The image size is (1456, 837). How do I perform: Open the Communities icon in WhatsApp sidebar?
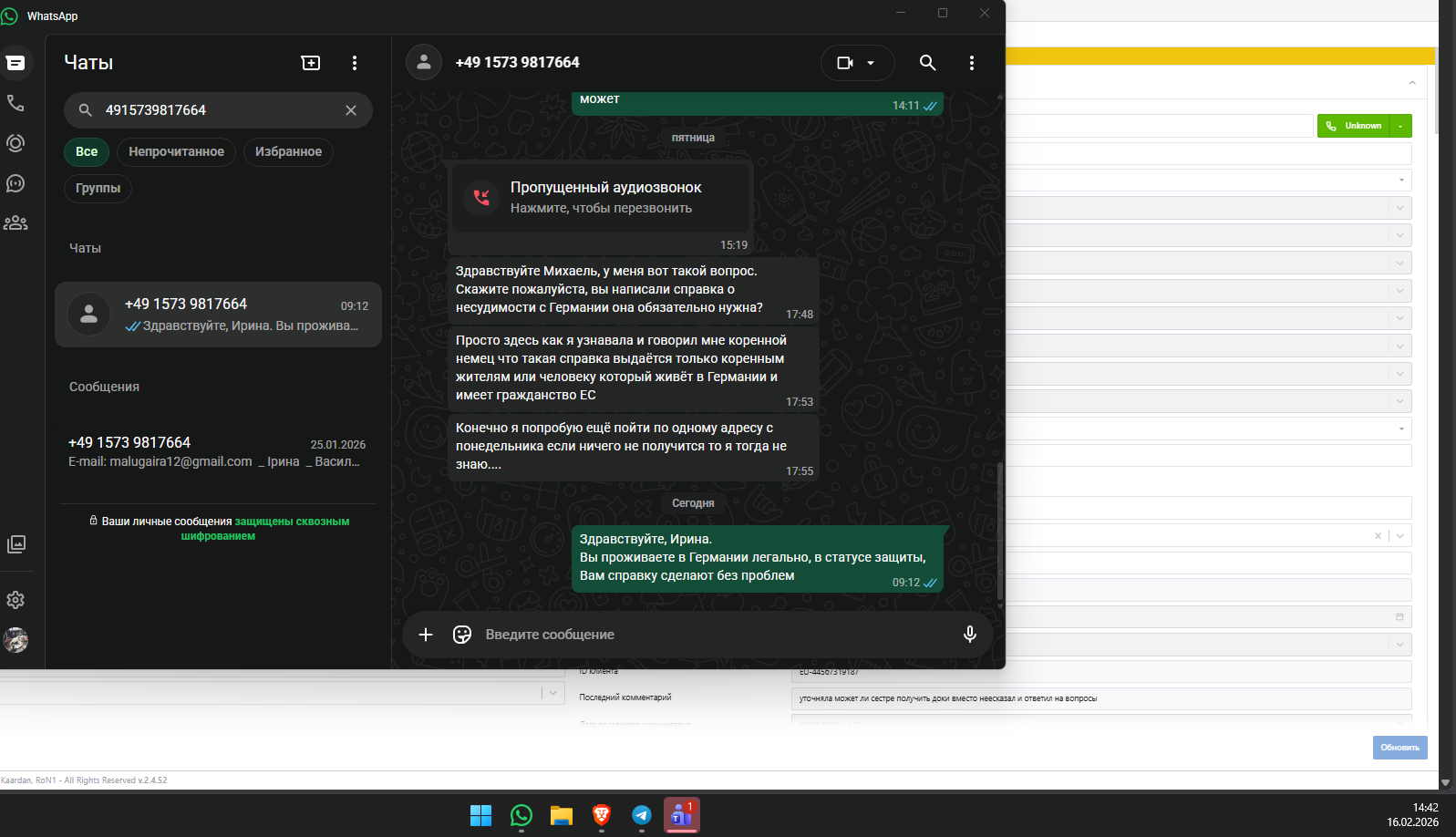click(15, 223)
